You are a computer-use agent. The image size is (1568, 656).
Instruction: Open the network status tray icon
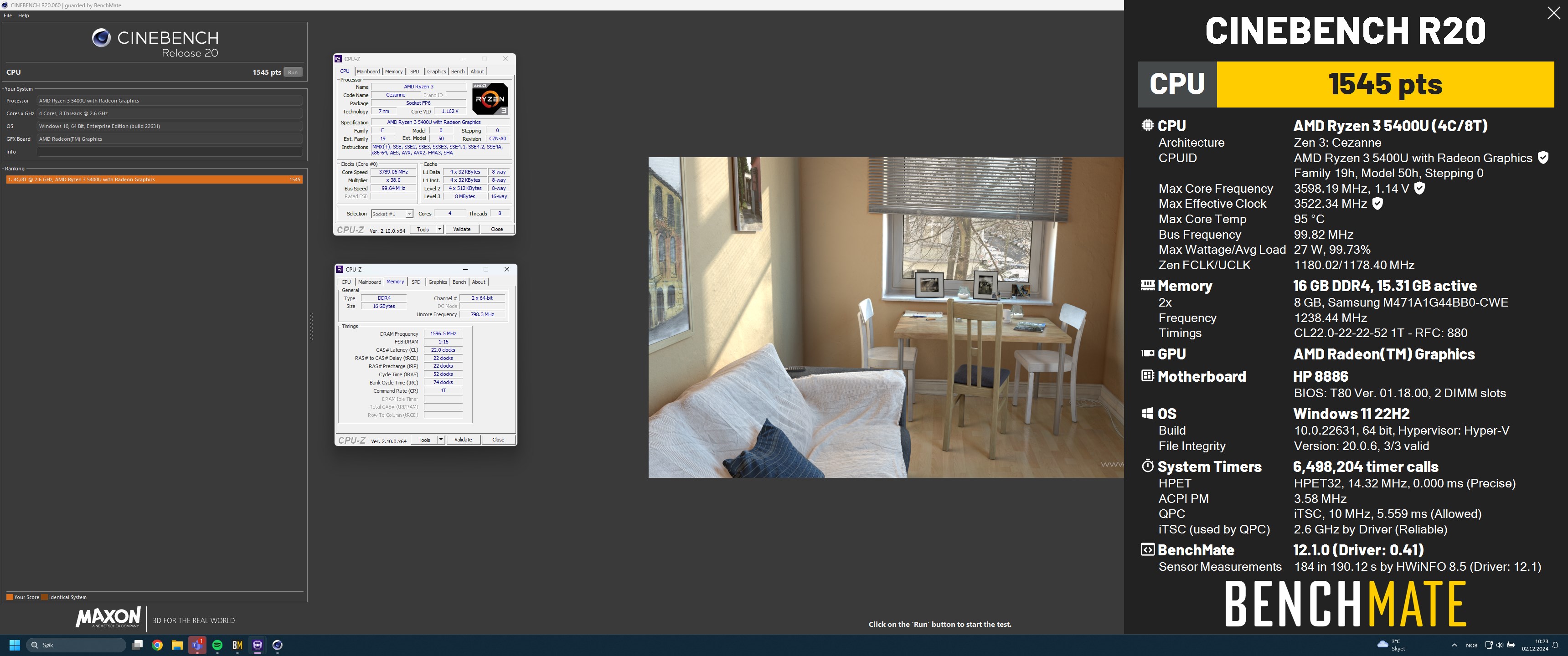tap(1488, 645)
